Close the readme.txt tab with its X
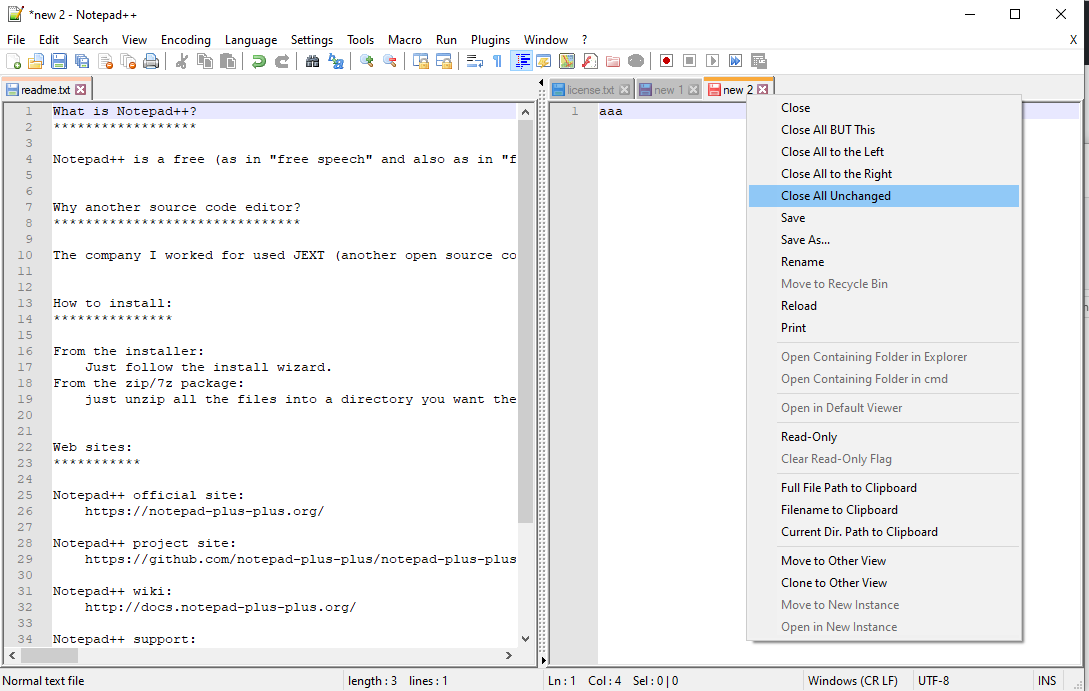The width and height of the screenshot is (1089, 691). pyautogui.click(x=81, y=90)
